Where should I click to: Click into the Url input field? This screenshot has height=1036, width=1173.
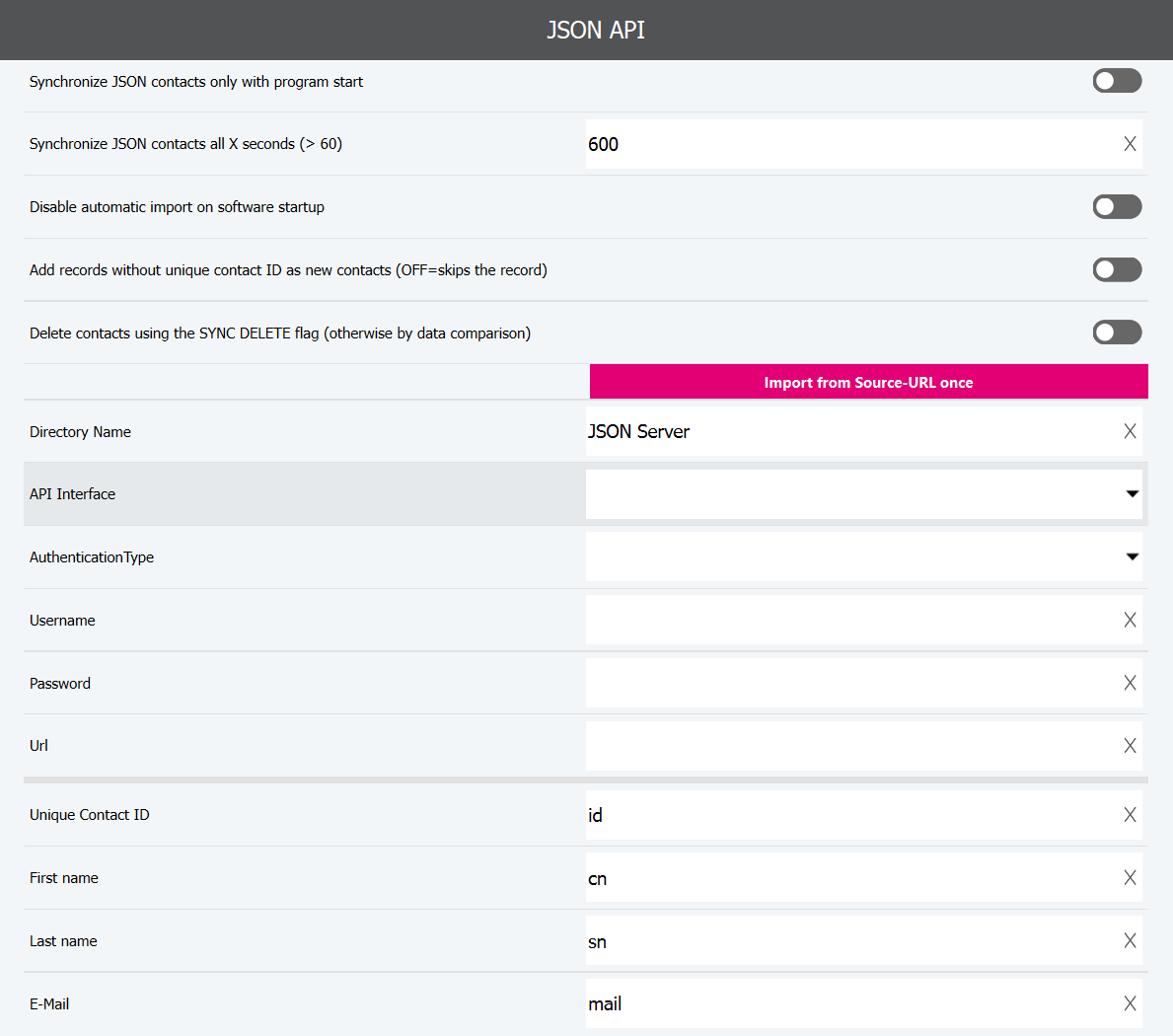click(848, 746)
